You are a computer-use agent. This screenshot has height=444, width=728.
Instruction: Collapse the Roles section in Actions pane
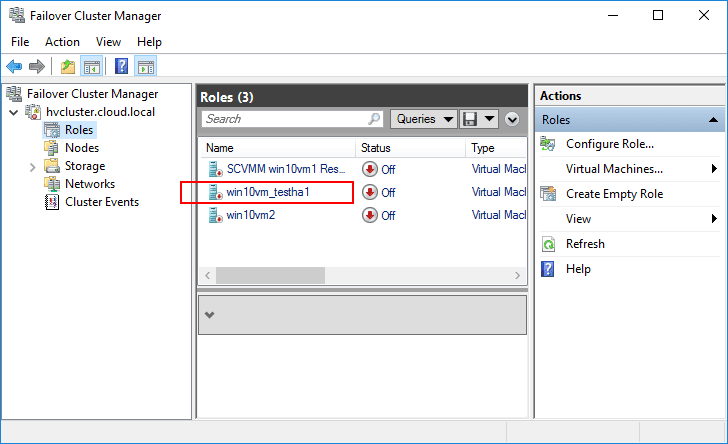tap(714, 120)
